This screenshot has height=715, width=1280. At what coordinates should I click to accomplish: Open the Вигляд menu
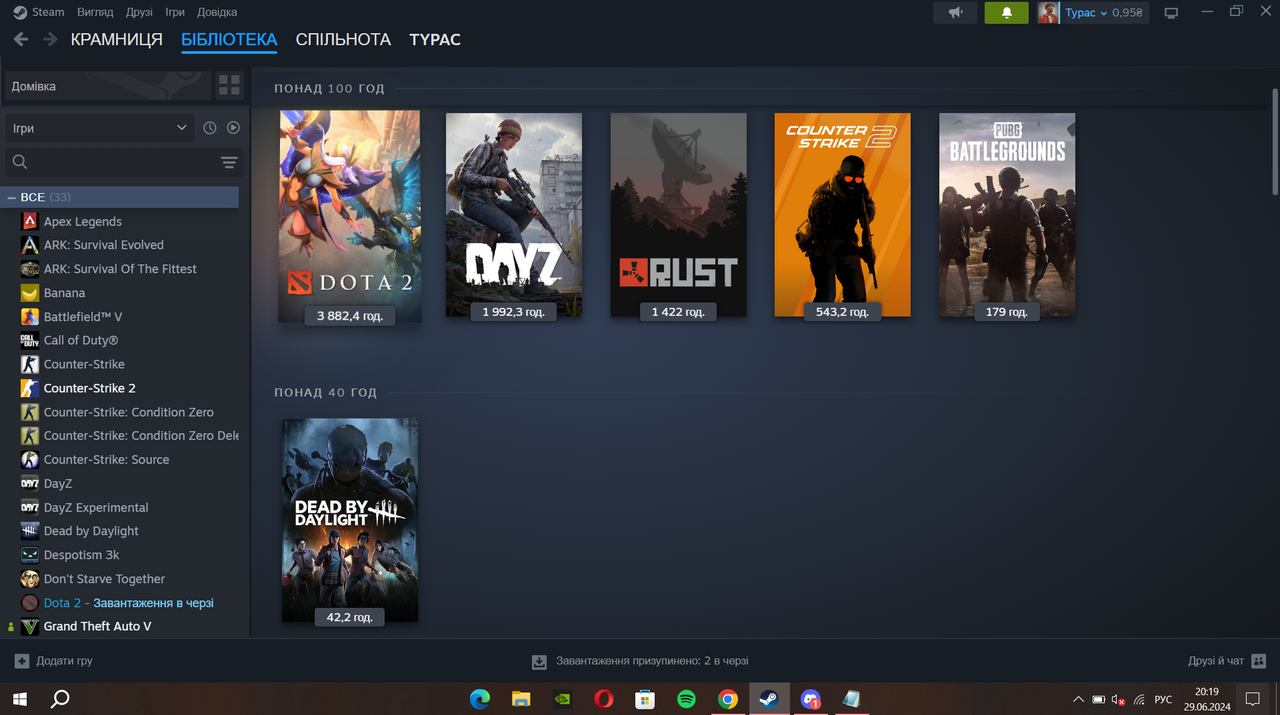[95, 12]
